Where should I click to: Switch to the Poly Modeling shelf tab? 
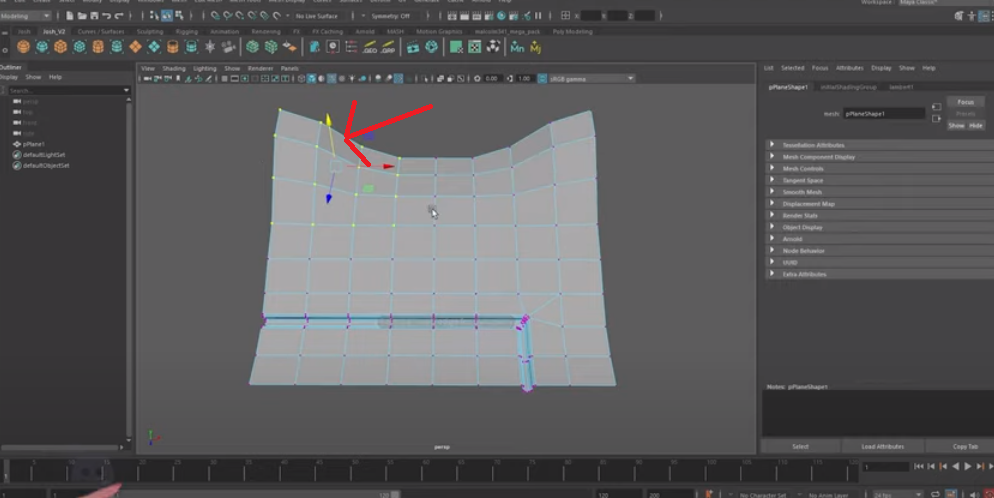click(572, 32)
